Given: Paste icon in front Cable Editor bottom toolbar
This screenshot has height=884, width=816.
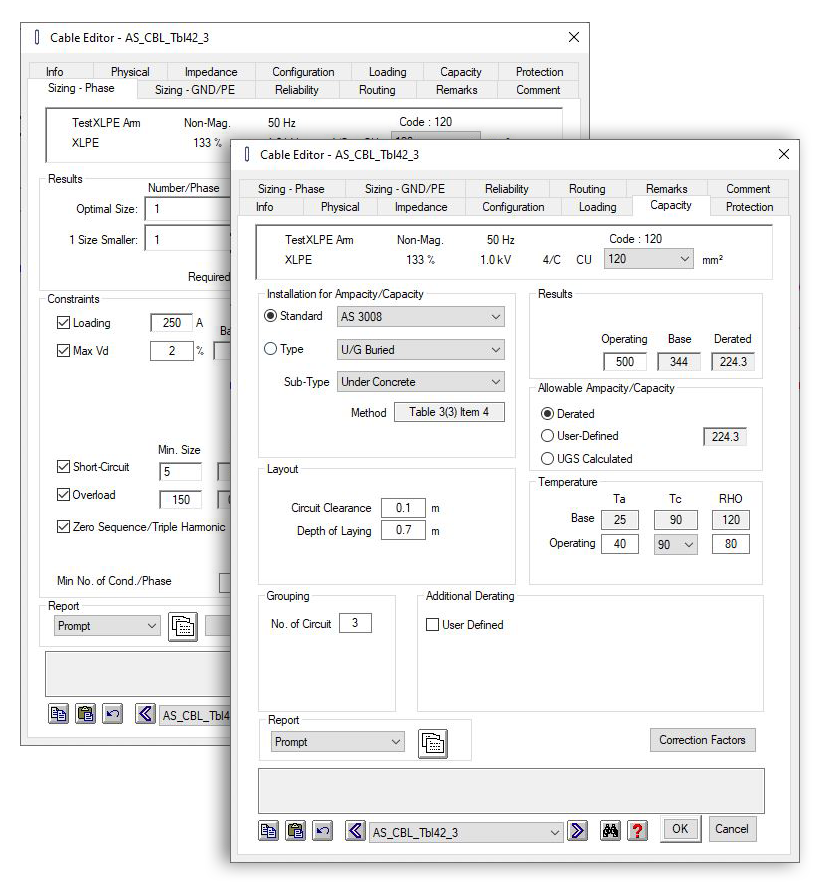Looking at the screenshot, I should pos(295,831).
